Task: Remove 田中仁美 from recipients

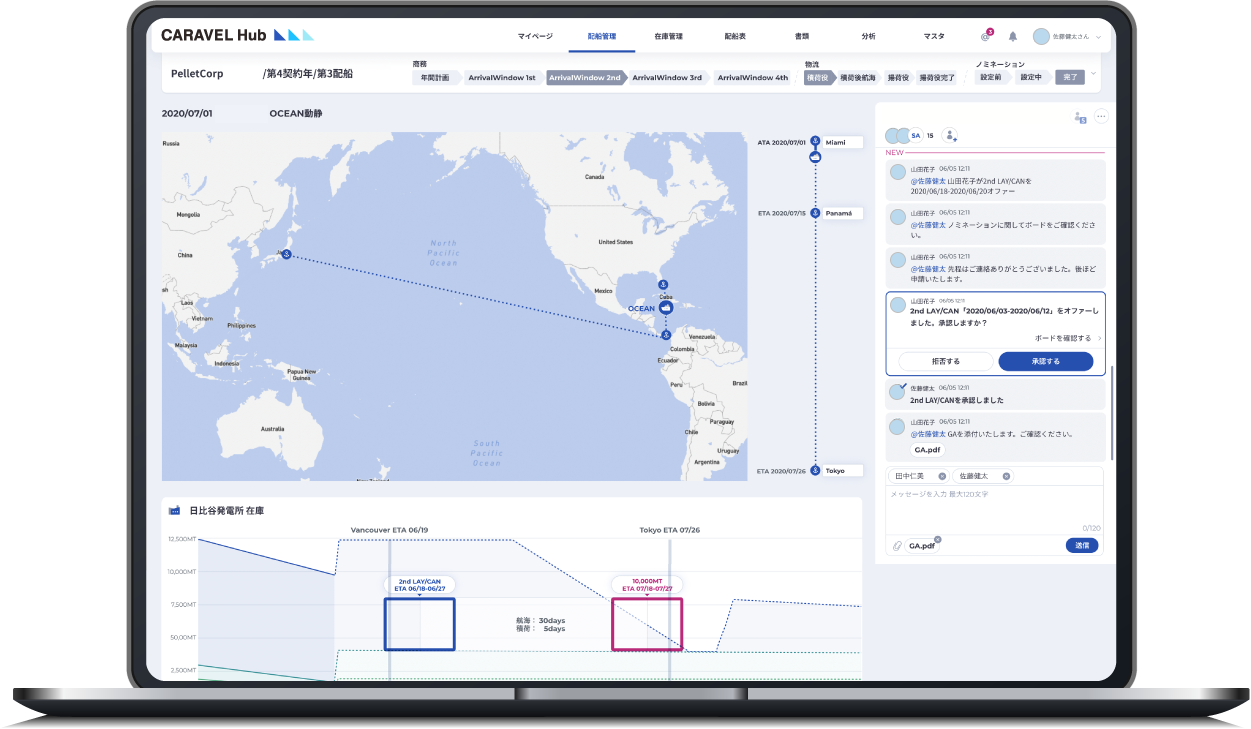Action: 942,476
